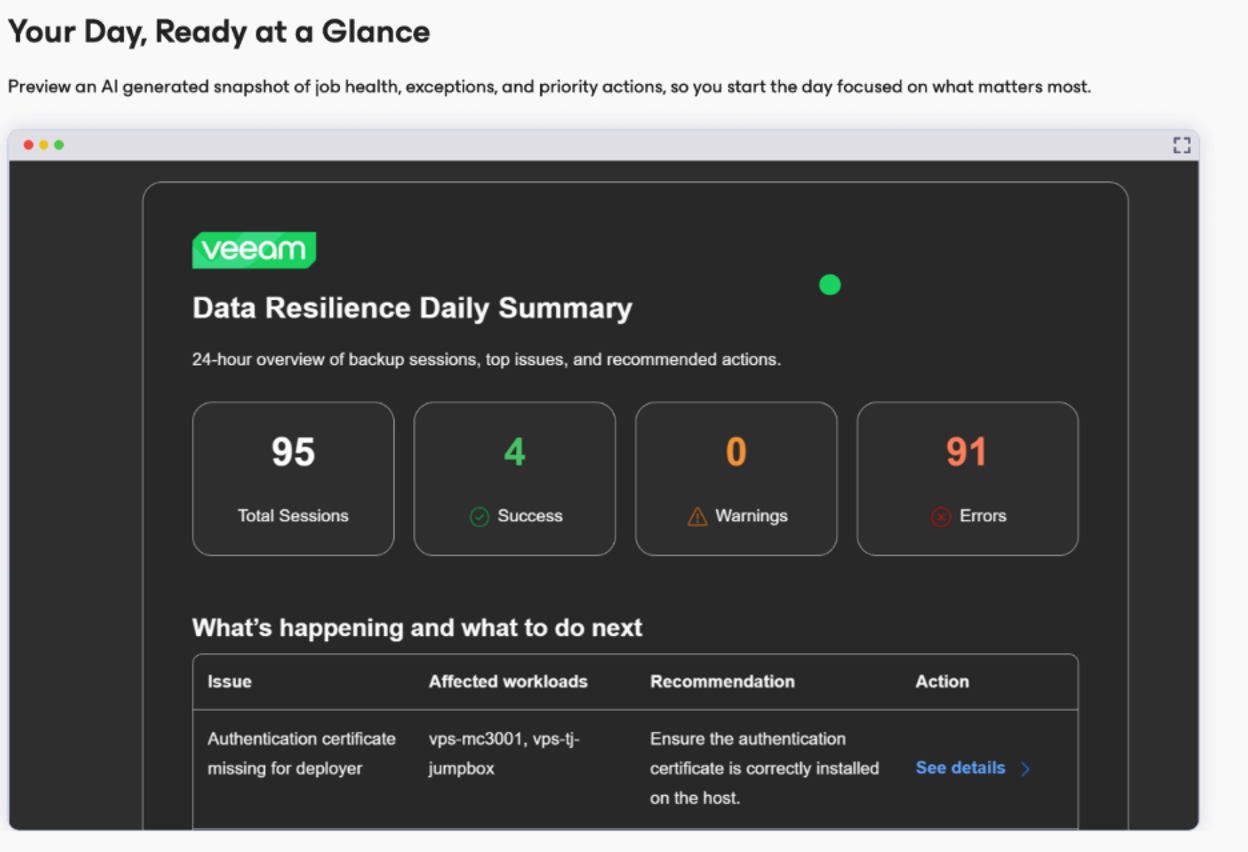Click the Issue column header

coord(229,681)
